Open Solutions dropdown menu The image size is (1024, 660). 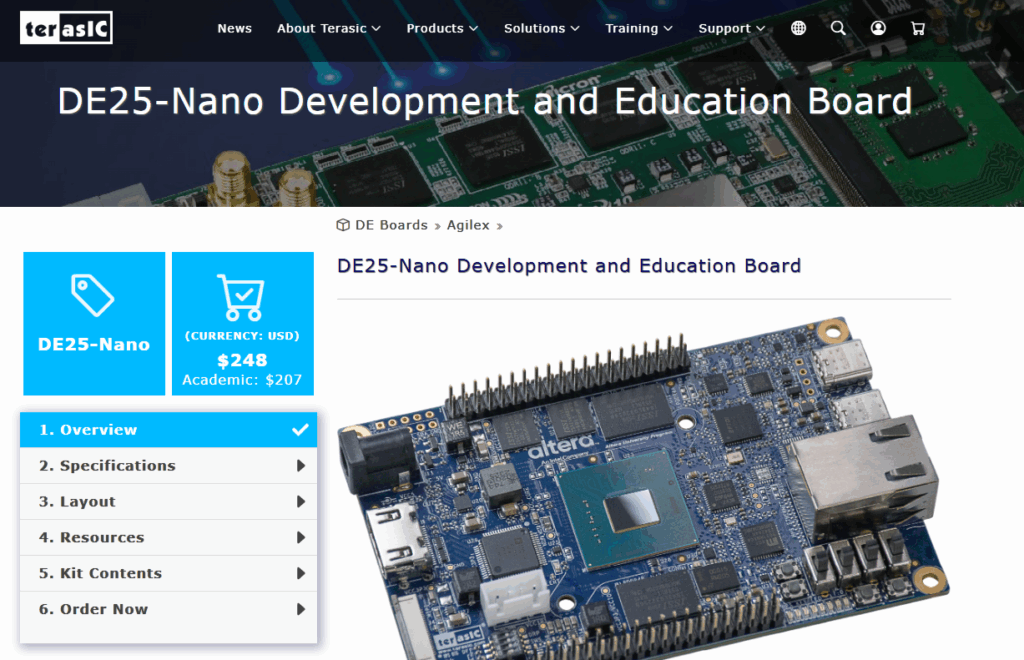tap(541, 29)
